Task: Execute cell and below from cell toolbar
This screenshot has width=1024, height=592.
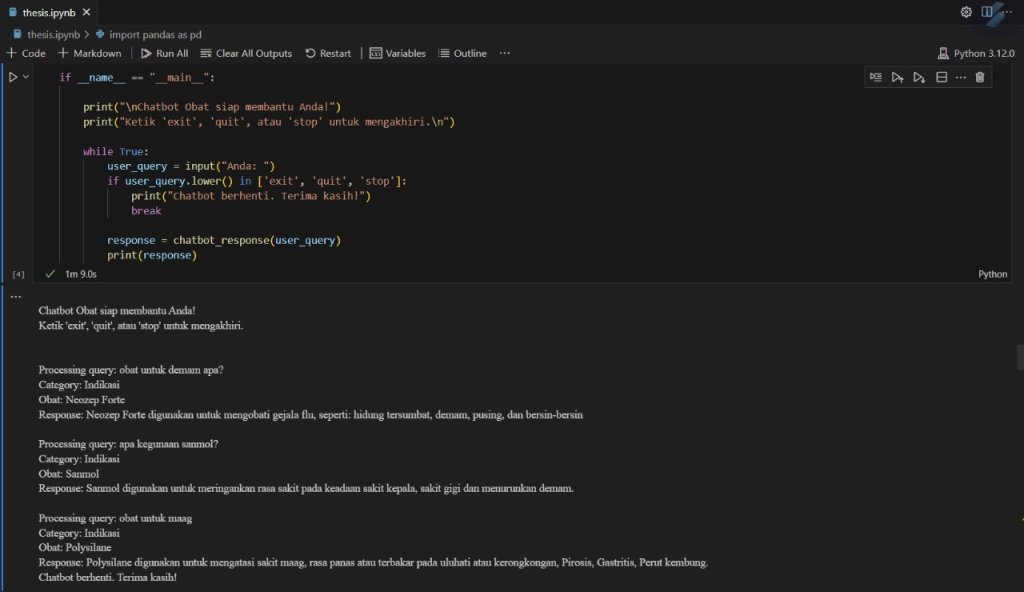Action: click(919, 77)
